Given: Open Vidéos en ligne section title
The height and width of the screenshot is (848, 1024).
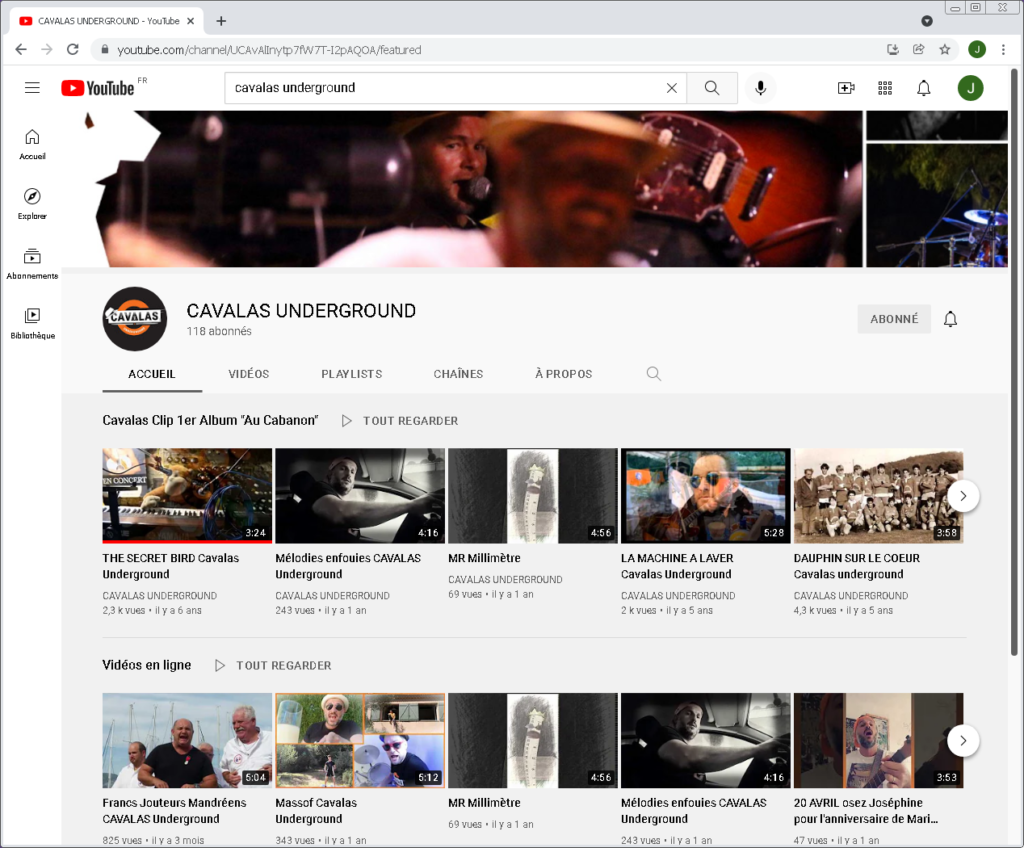Looking at the screenshot, I should 147,665.
